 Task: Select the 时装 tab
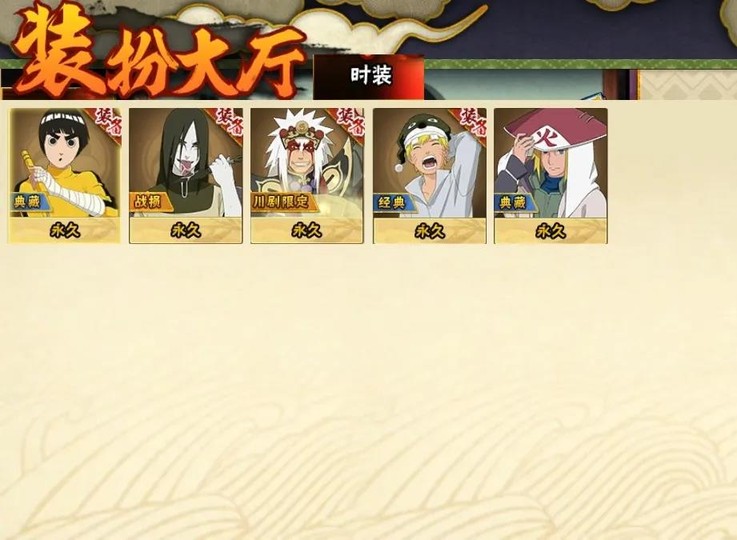[369, 77]
